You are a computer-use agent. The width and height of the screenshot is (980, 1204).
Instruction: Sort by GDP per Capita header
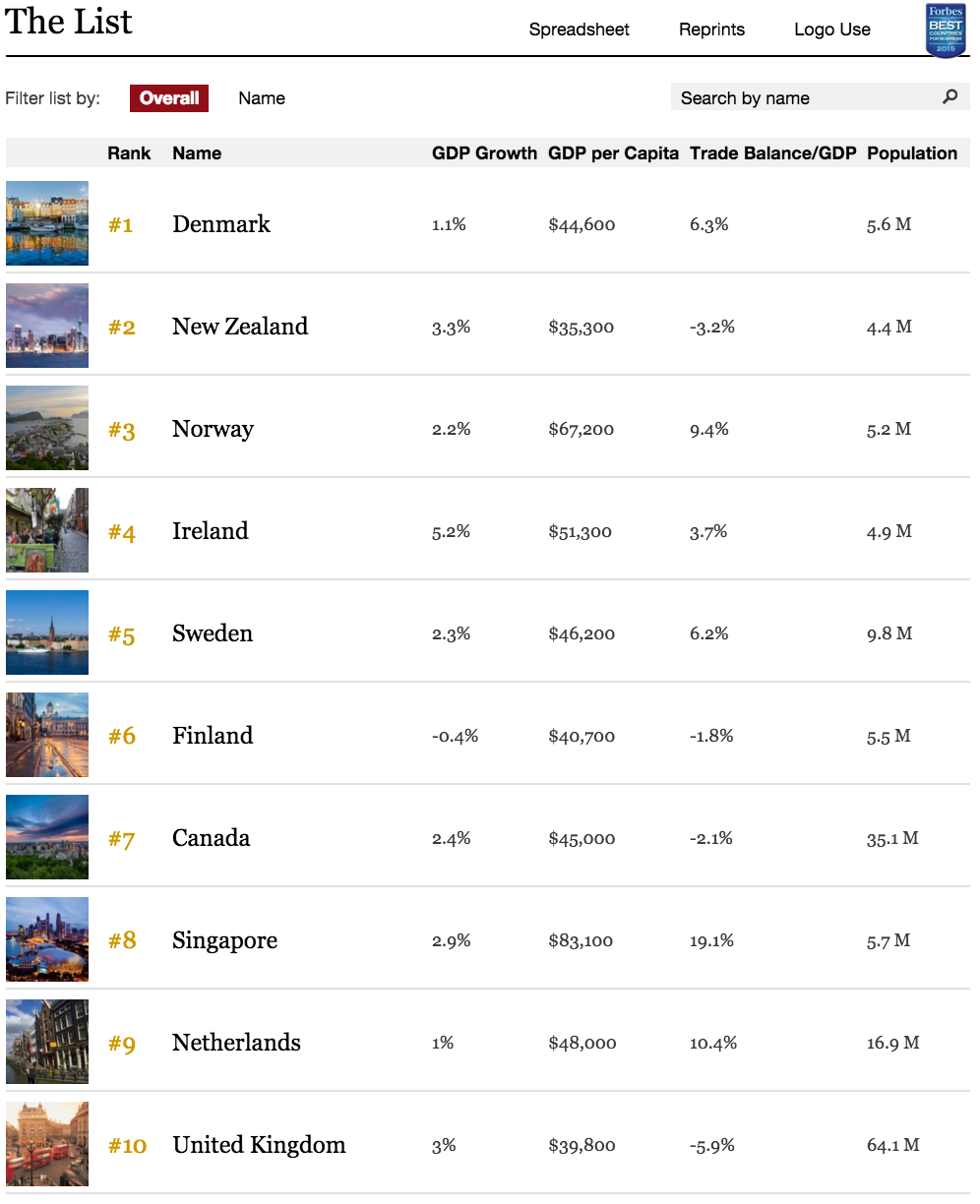pyautogui.click(x=613, y=153)
